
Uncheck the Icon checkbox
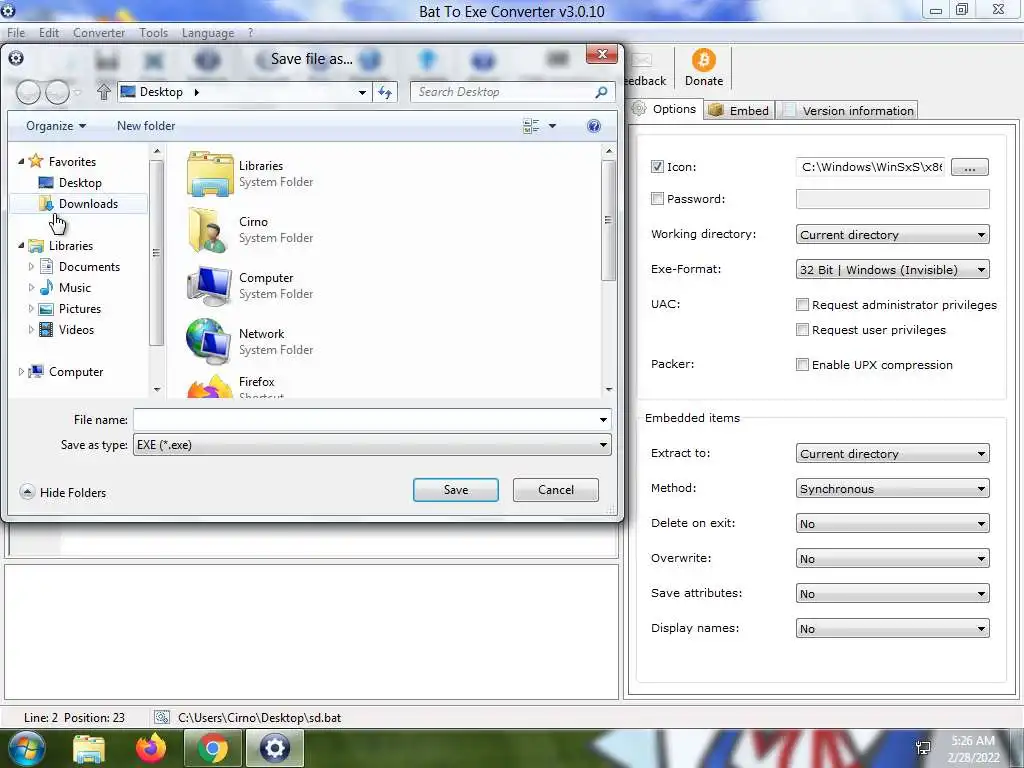657,167
